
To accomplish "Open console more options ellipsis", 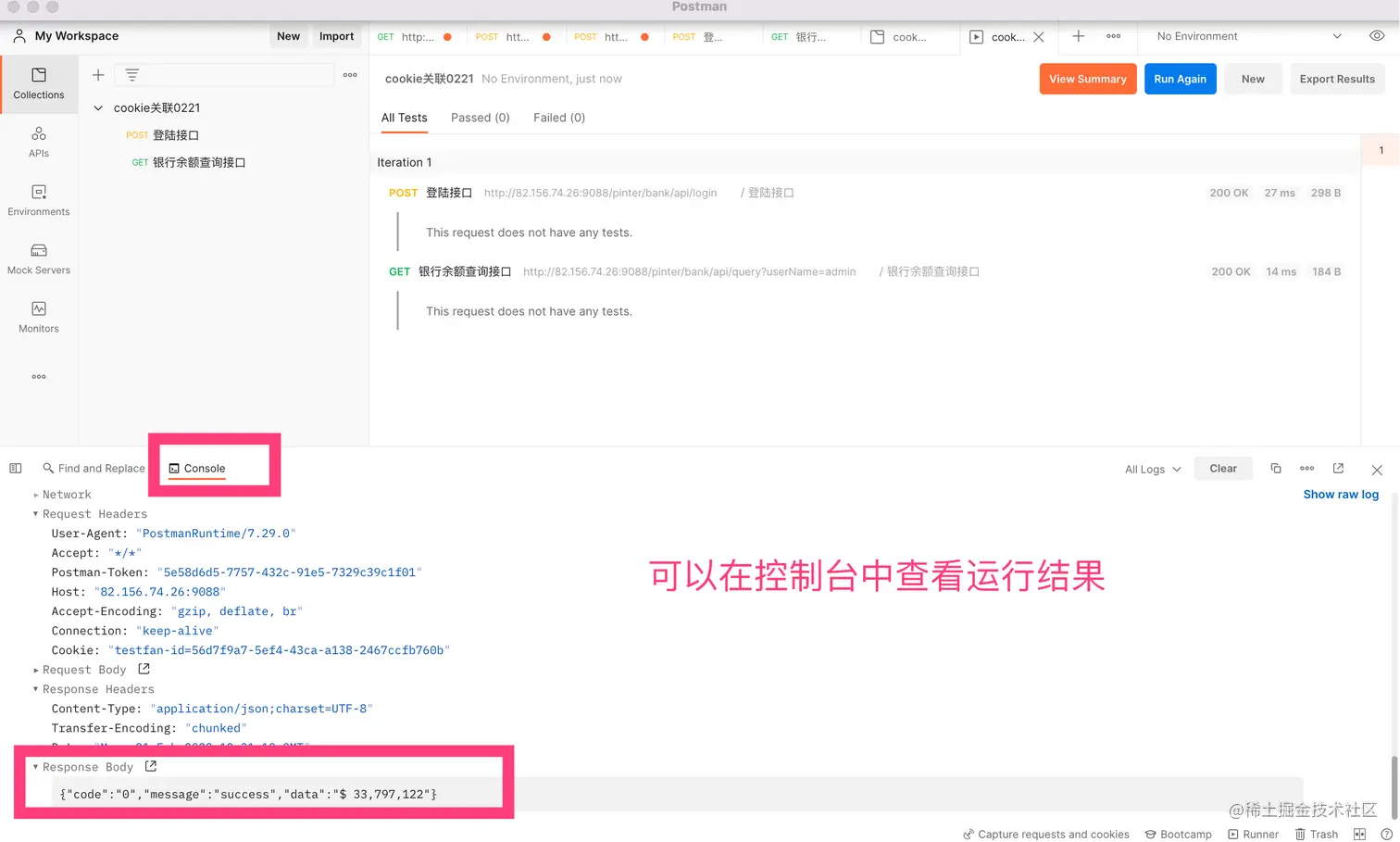I will pos(1307,469).
